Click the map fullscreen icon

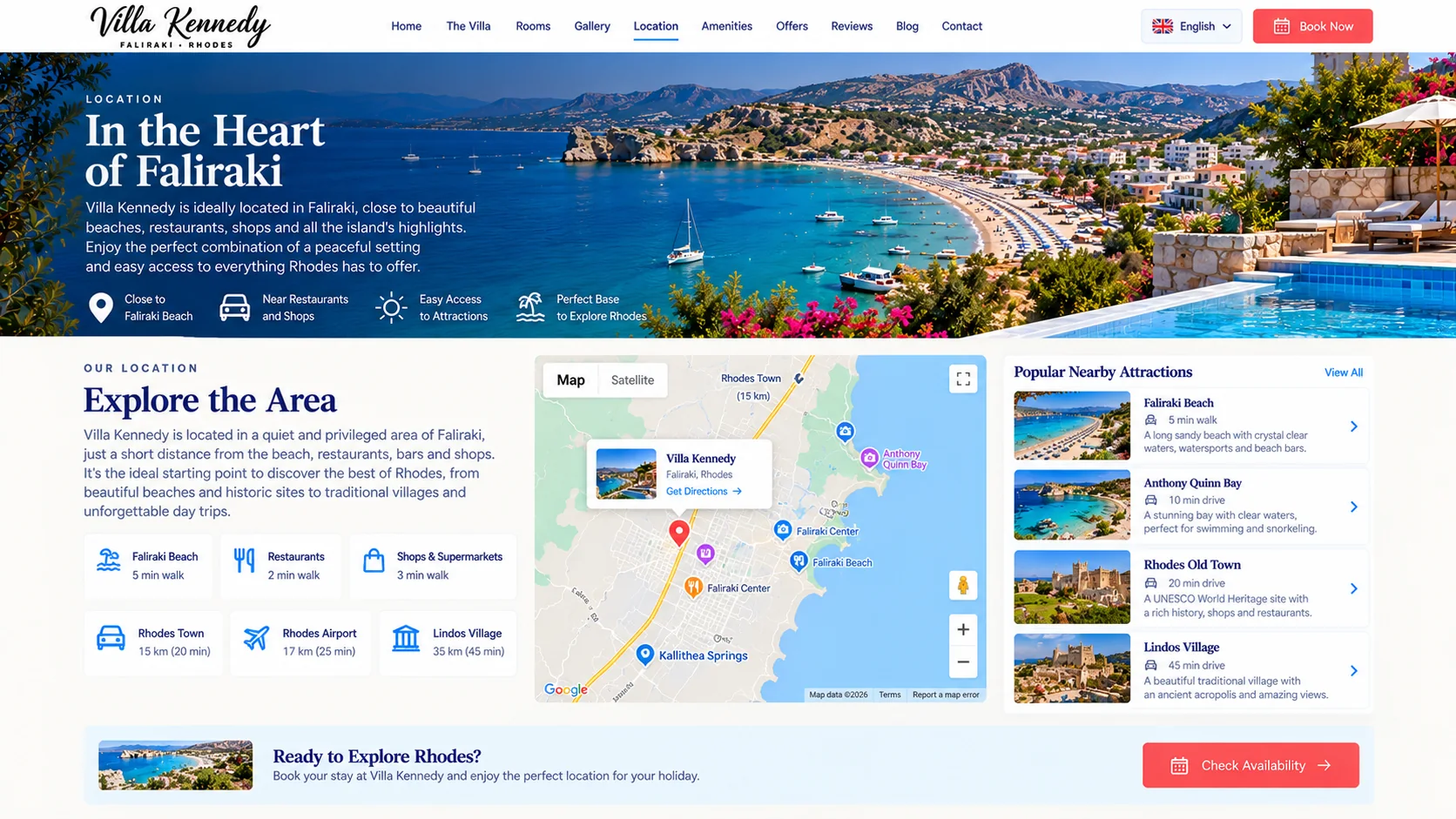(x=962, y=379)
